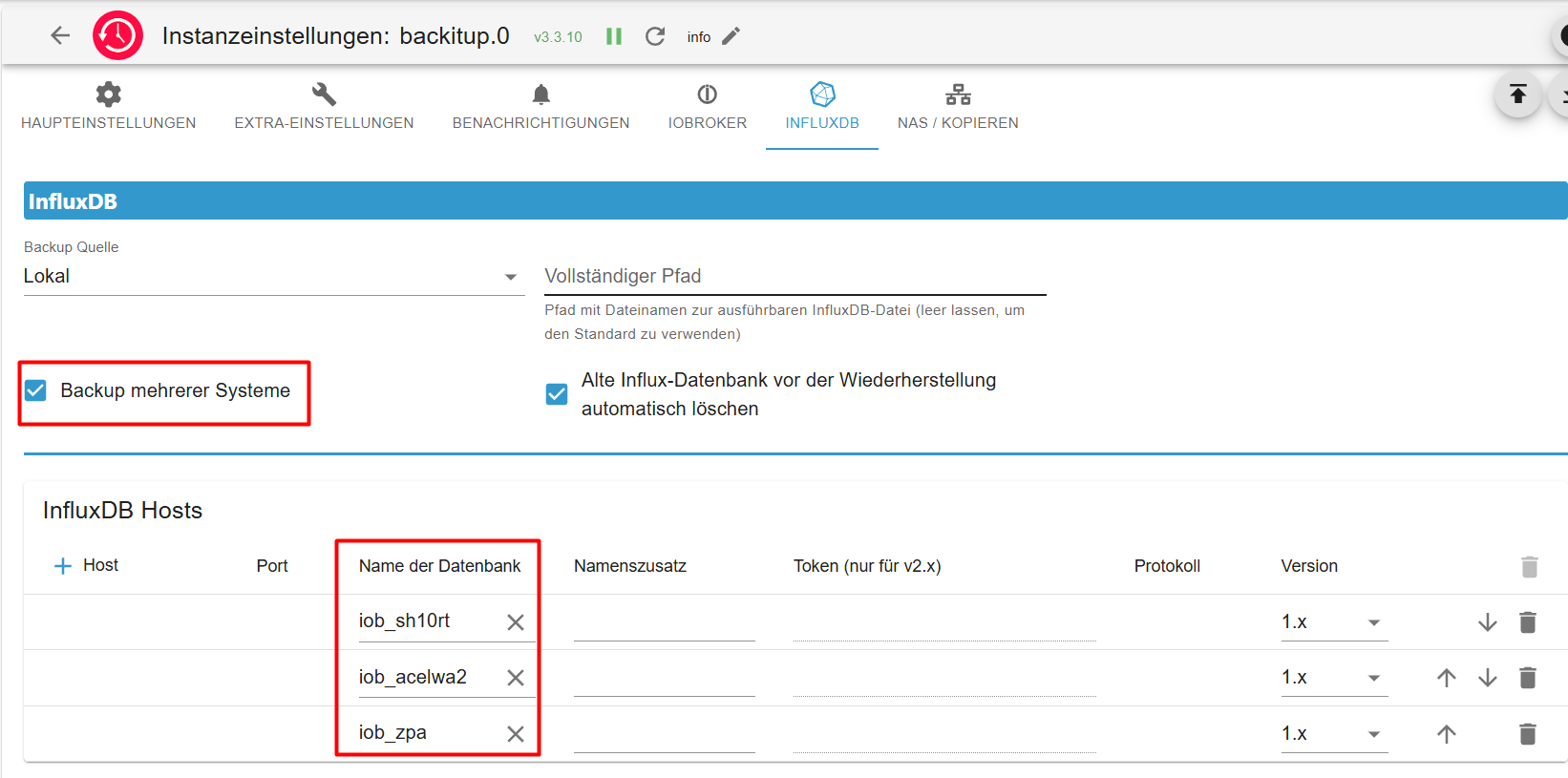Focus the Token field in the iob_acelwa2 row
The height and width of the screenshot is (778, 1568).
(x=944, y=678)
